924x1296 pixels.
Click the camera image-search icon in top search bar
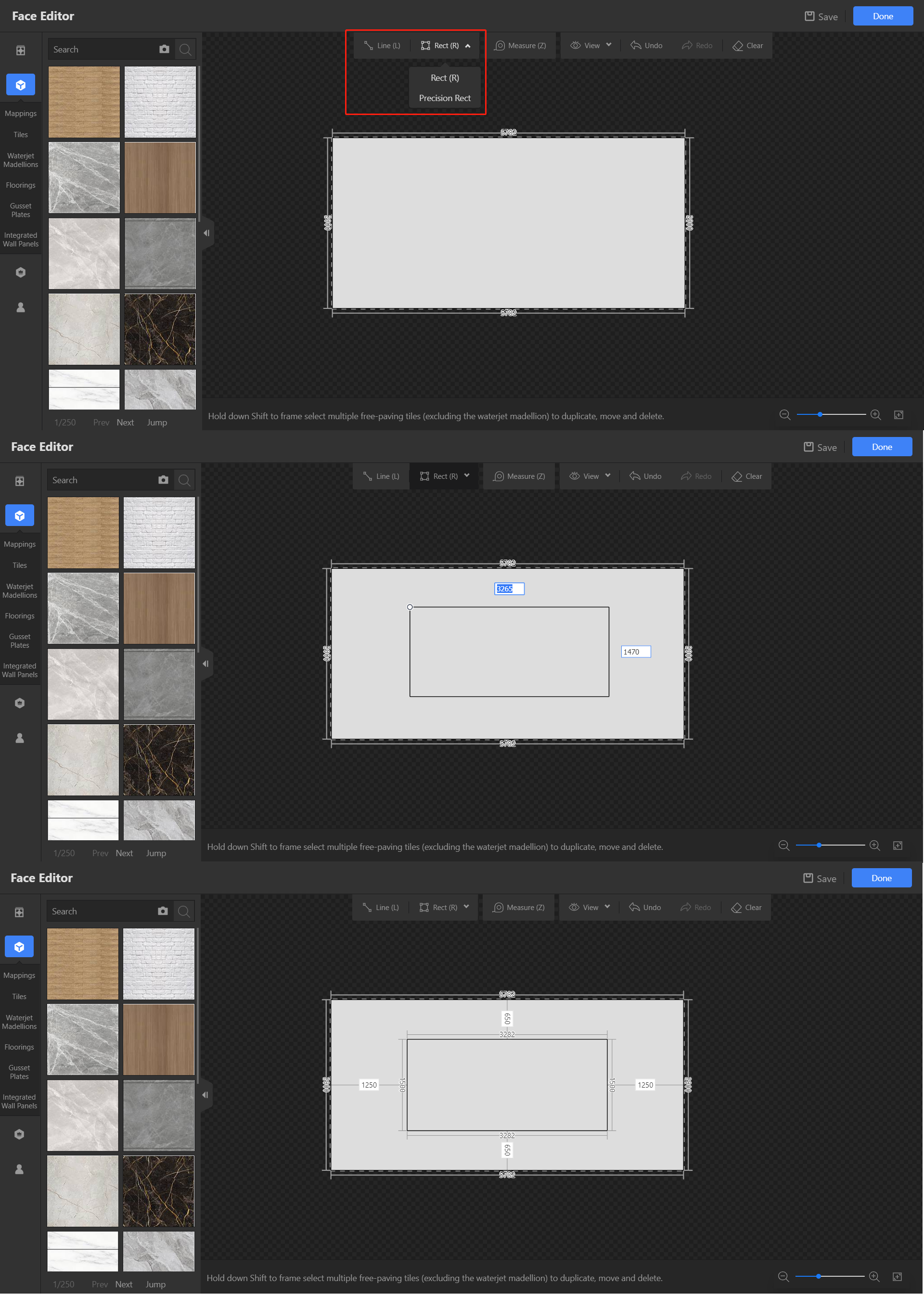pyautogui.click(x=165, y=50)
